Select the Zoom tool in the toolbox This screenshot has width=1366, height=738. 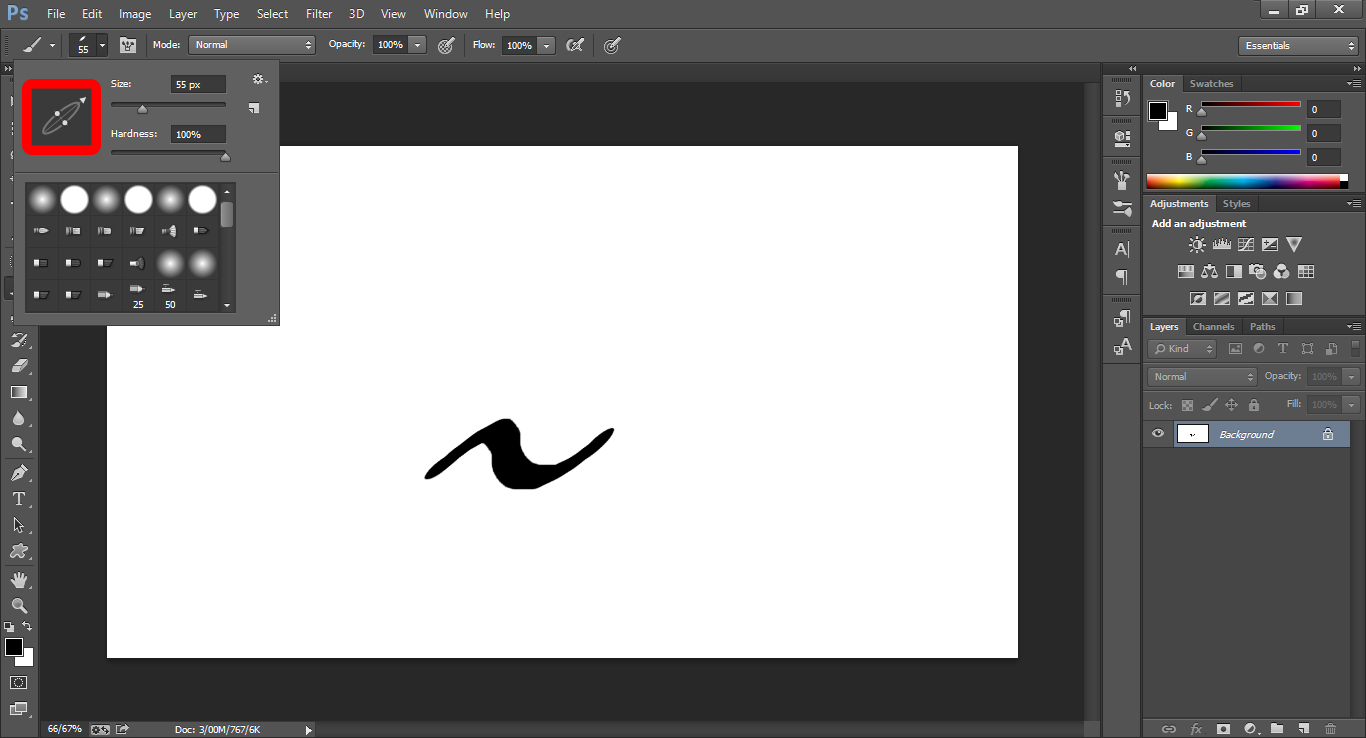tap(19, 606)
